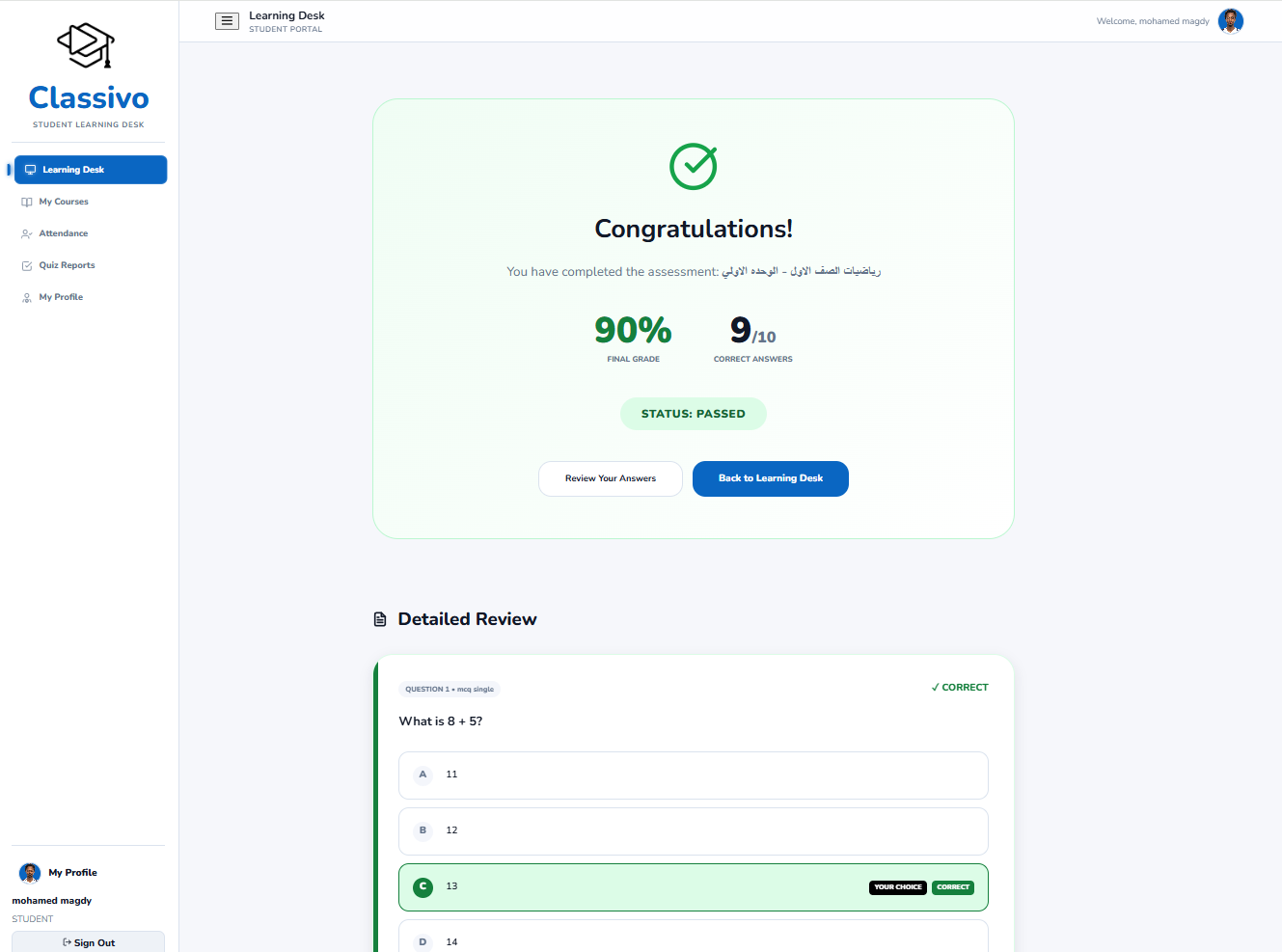
Task: Click the Learning Desk header title
Action: pyautogui.click(x=286, y=15)
